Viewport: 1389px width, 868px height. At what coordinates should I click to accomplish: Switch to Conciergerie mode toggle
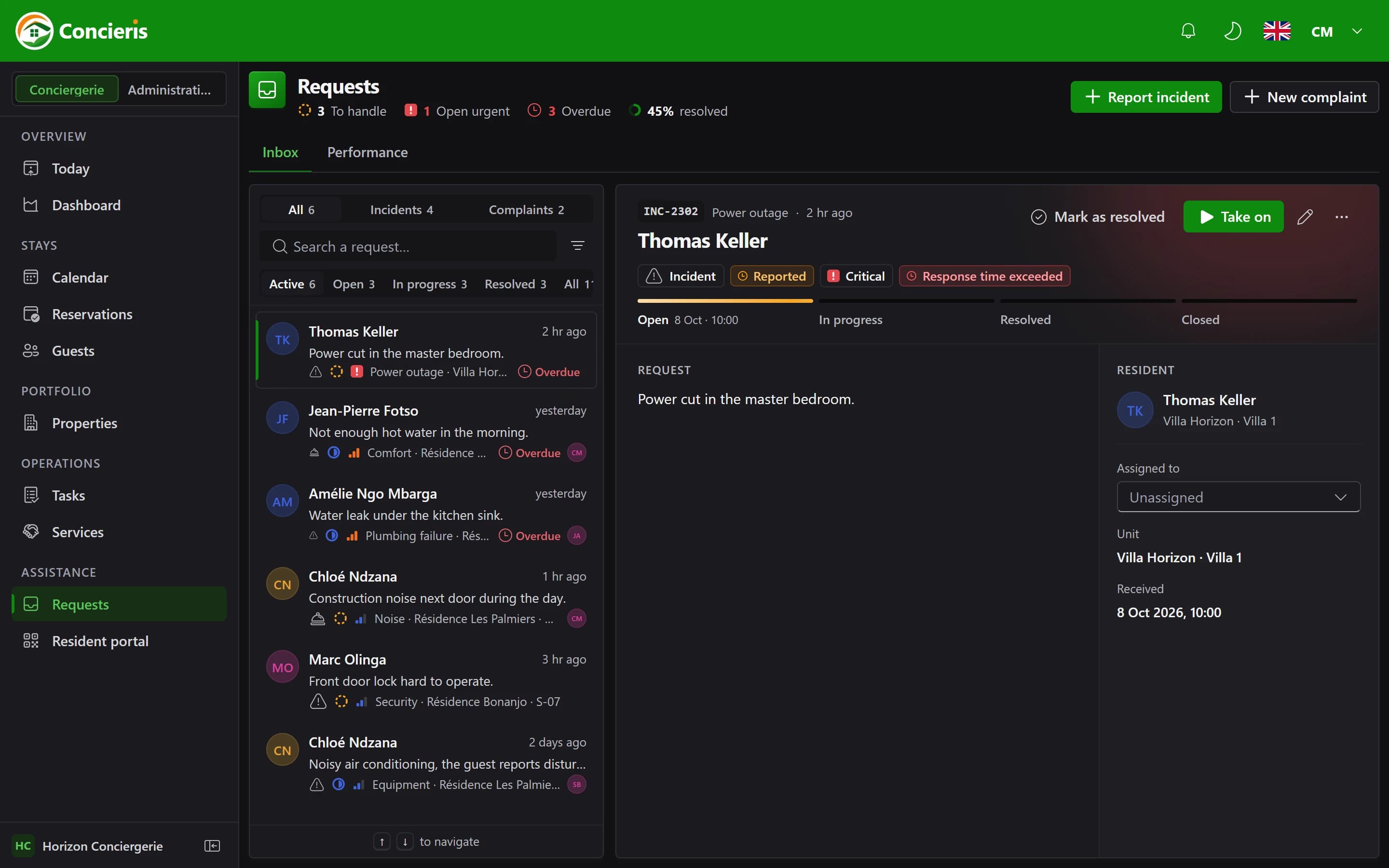[x=67, y=90]
